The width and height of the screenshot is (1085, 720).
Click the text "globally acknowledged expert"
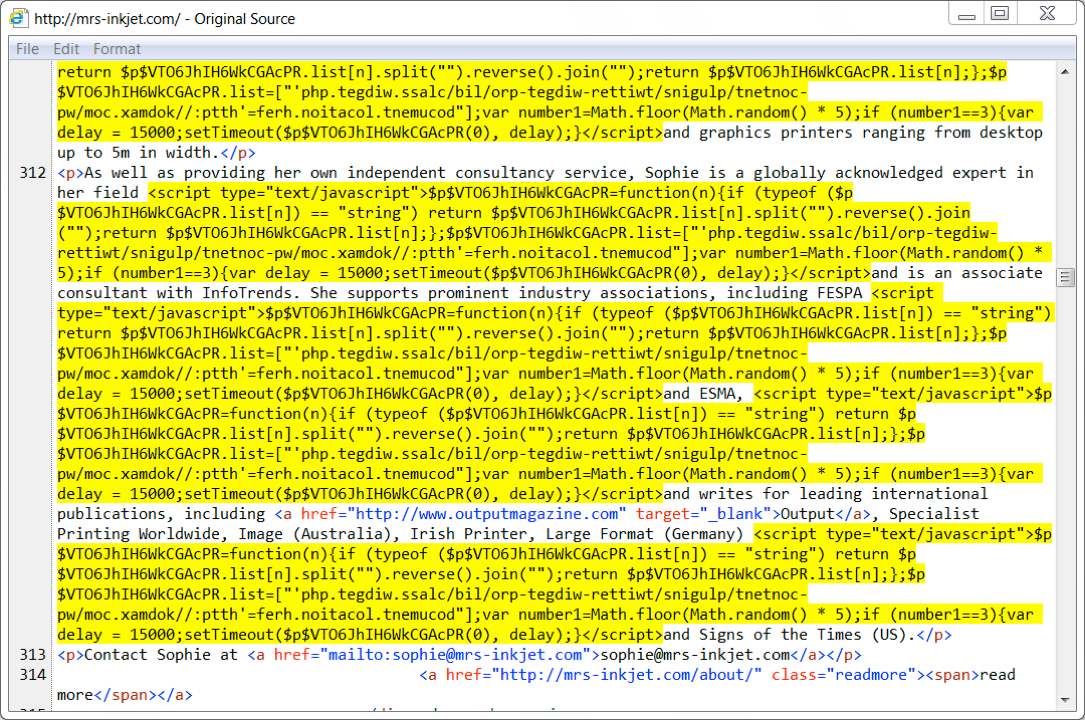click(879, 173)
